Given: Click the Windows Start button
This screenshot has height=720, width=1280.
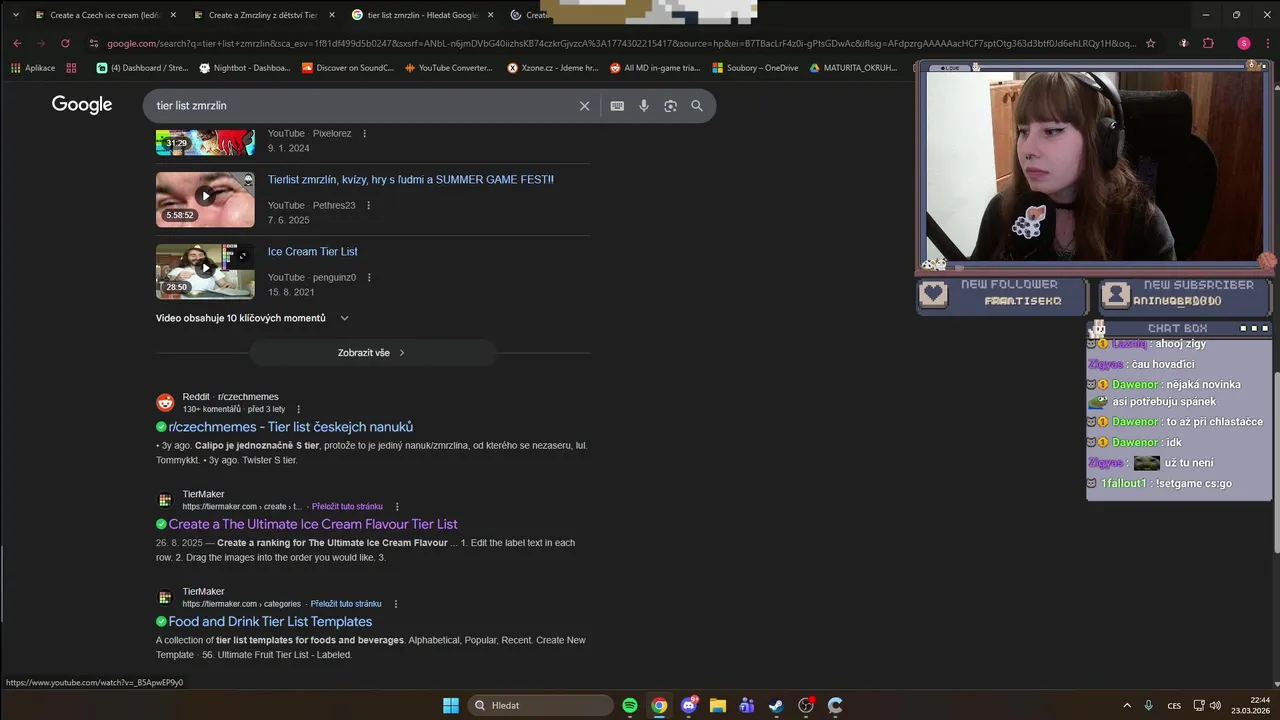Looking at the screenshot, I should click(451, 705).
